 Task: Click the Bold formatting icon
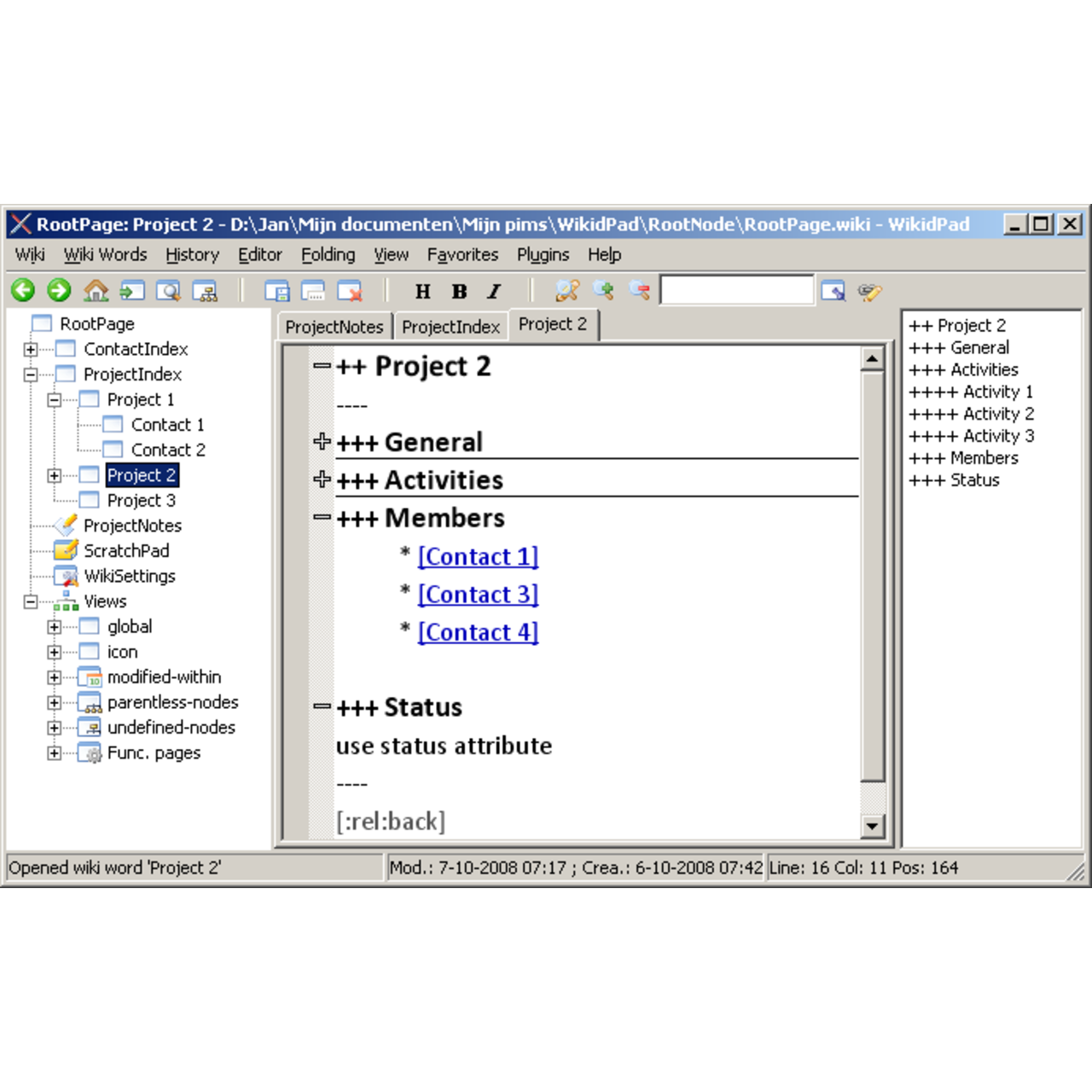tap(459, 292)
